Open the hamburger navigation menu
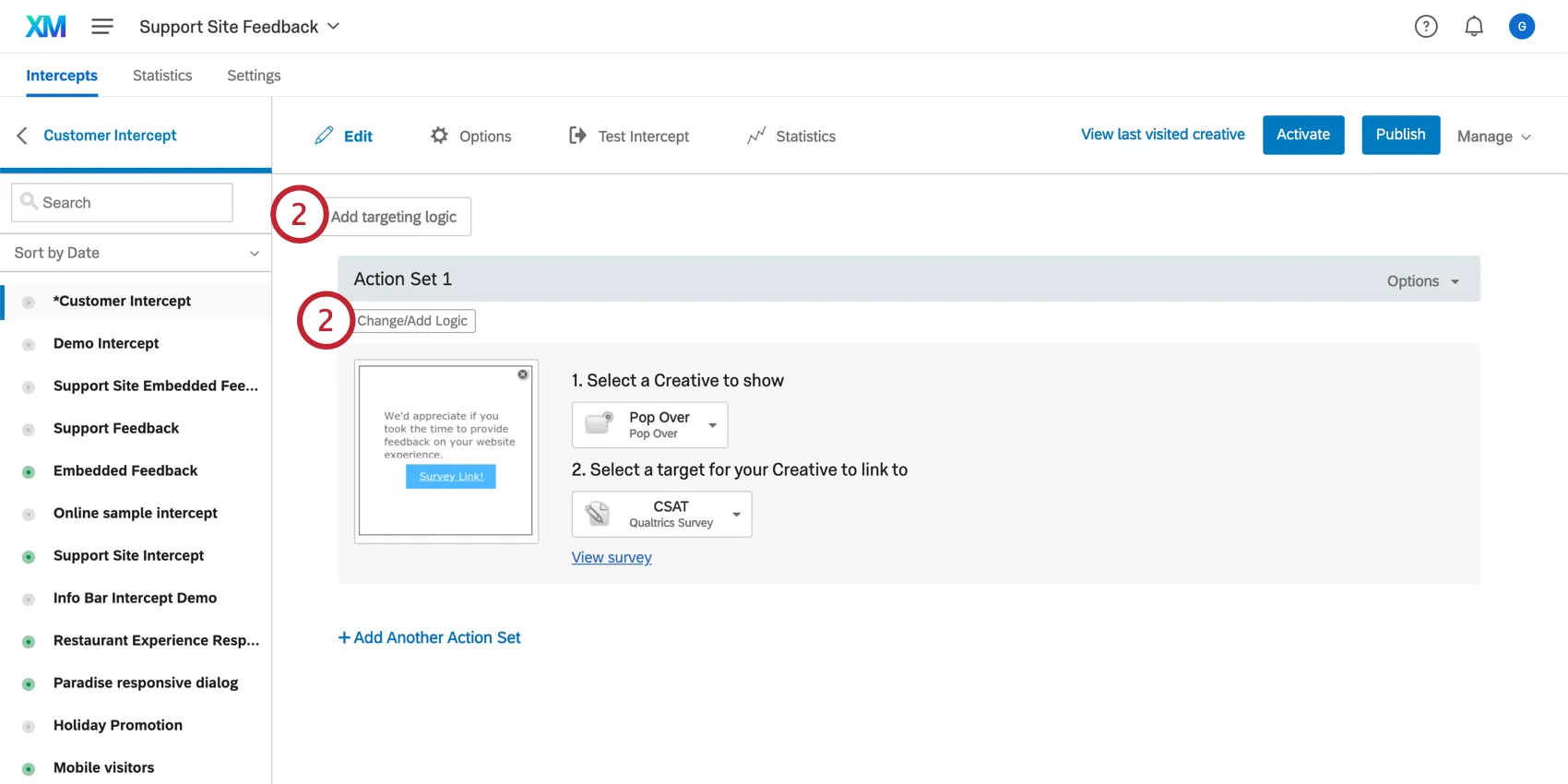This screenshot has width=1568, height=784. pyautogui.click(x=102, y=26)
